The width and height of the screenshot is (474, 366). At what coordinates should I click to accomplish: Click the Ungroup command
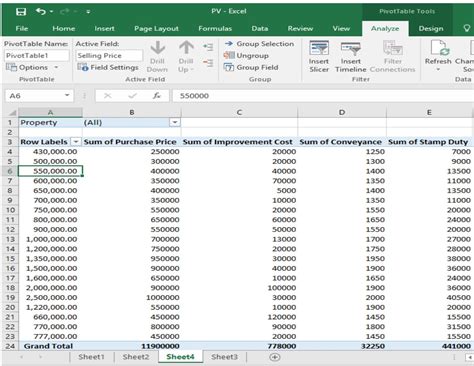coord(246,56)
